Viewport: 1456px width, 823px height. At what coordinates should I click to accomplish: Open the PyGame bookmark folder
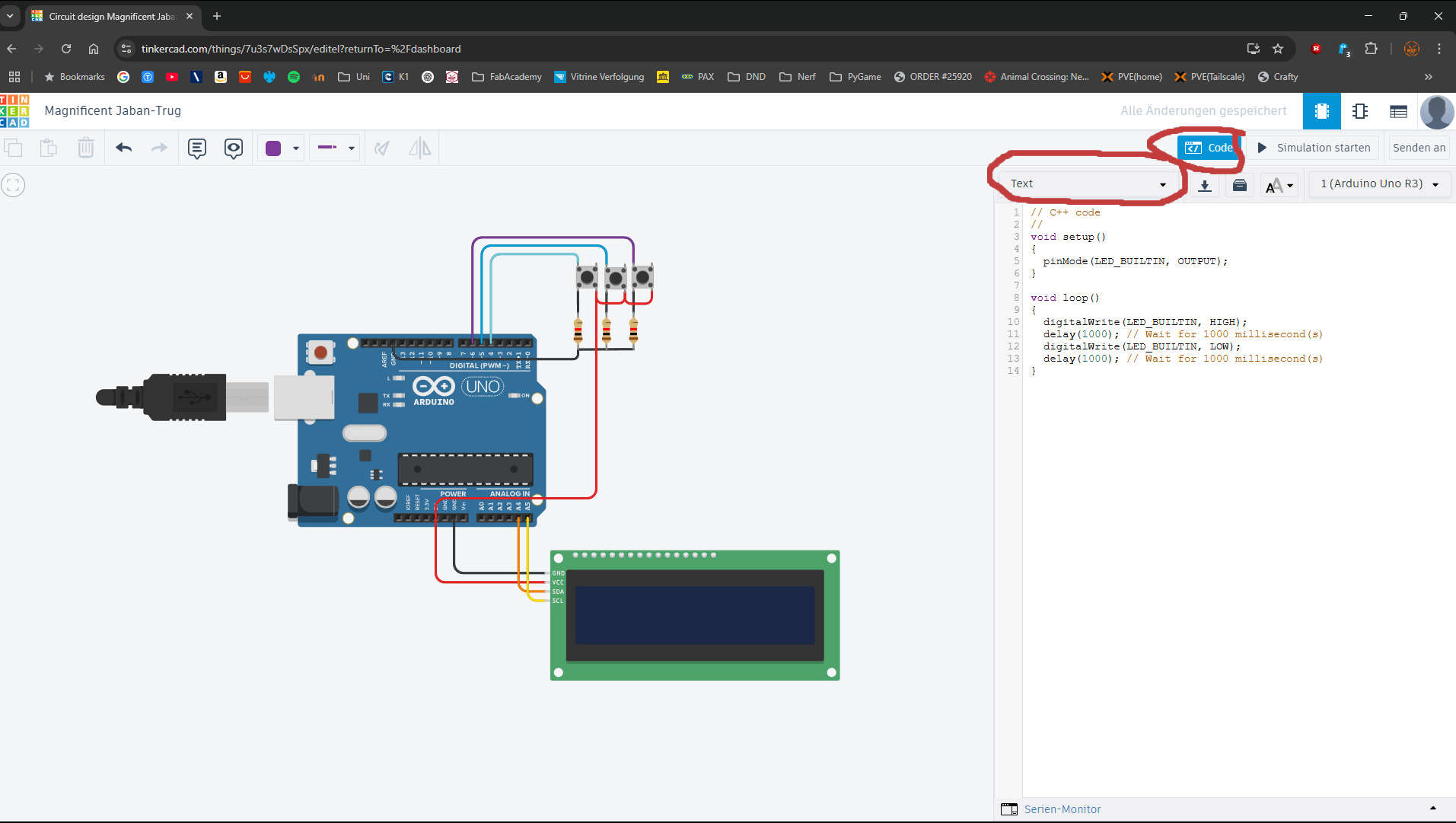(x=855, y=77)
